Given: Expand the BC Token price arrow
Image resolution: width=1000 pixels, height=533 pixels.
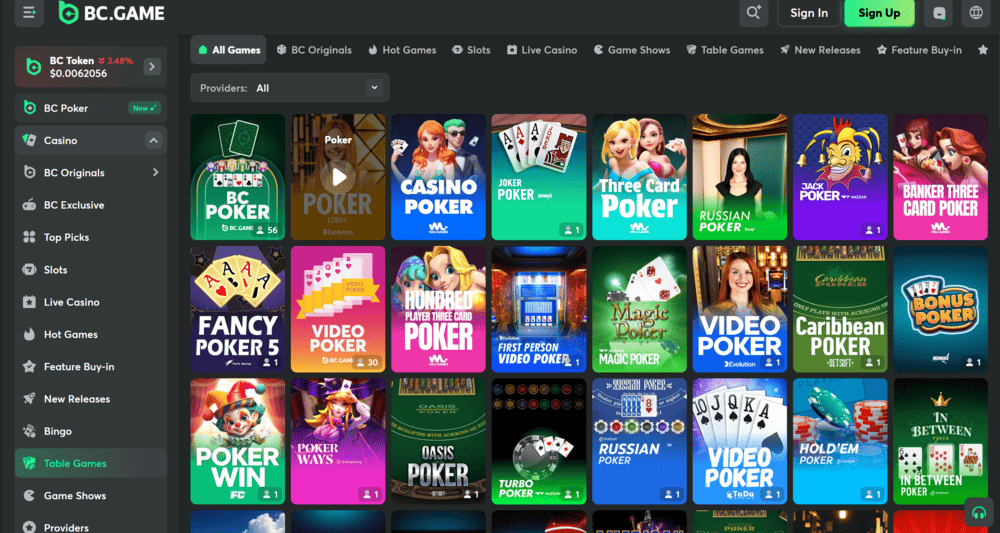Looking at the screenshot, I should click(152, 66).
